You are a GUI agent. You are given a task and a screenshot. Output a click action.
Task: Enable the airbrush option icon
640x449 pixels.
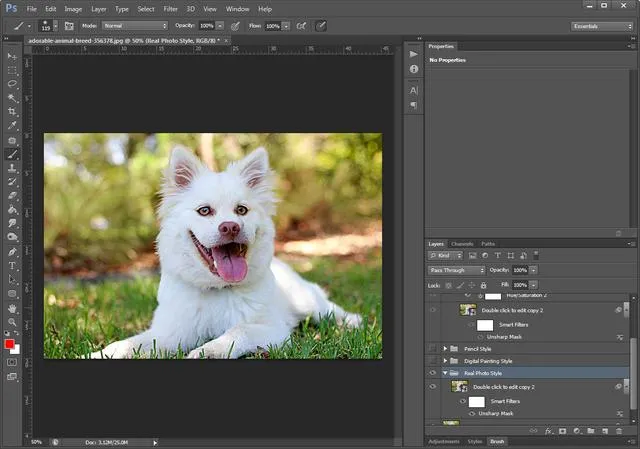pyautogui.click(x=301, y=26)
